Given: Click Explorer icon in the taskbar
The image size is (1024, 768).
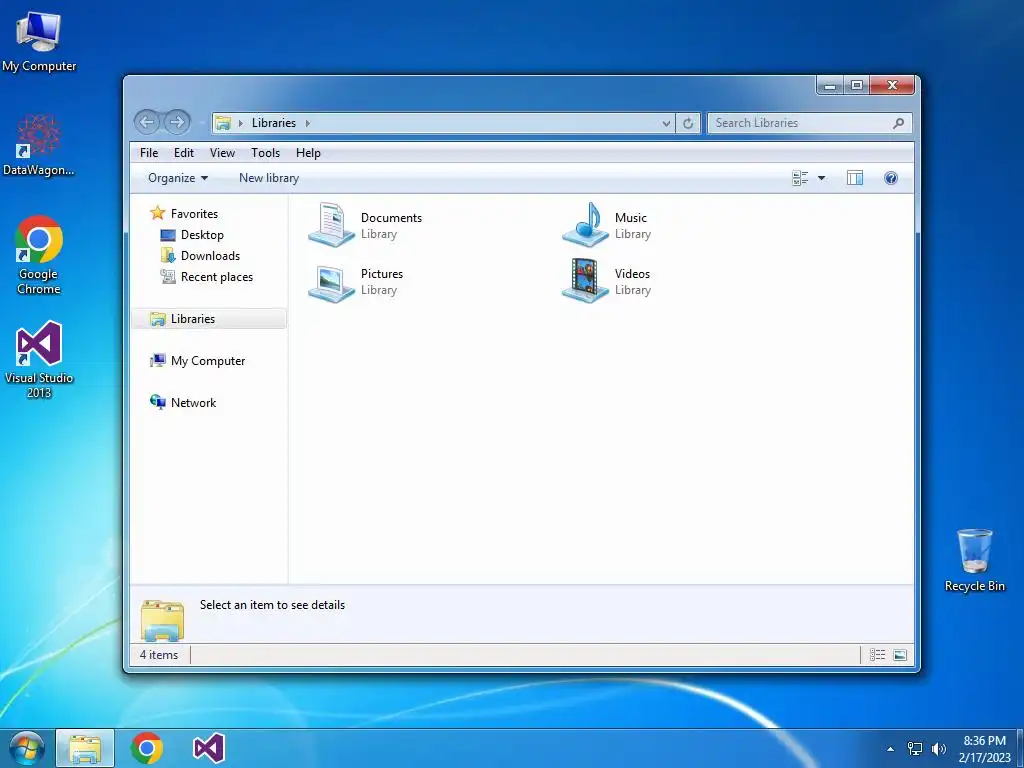Looking at the screenshot, I should (x=85, y=749).
